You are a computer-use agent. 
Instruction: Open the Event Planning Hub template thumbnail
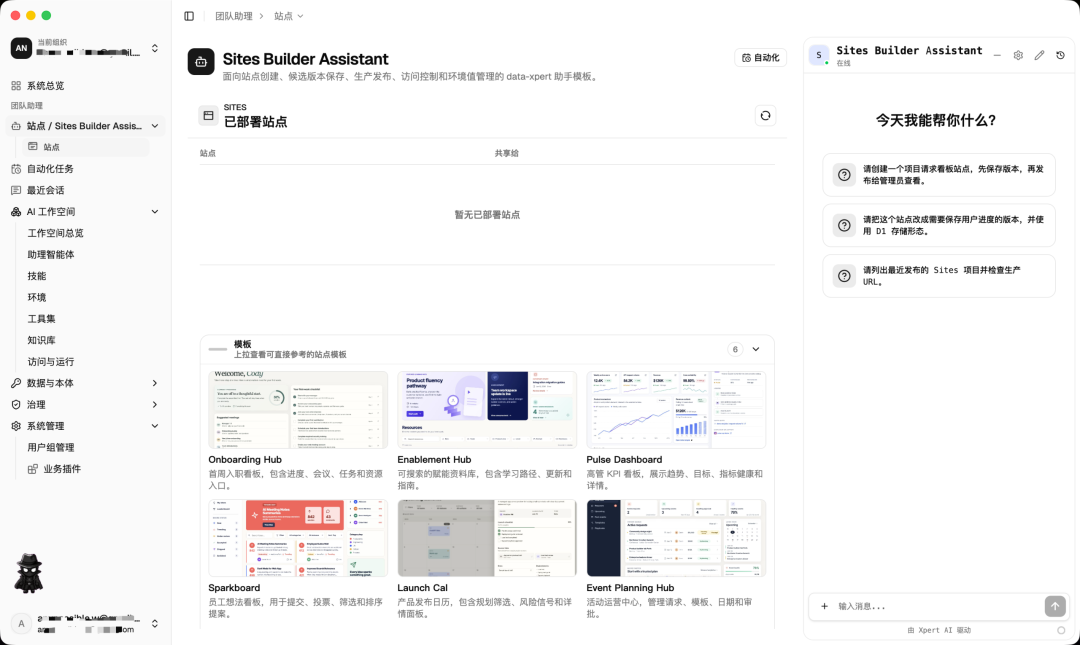click(x=676, y=538)
